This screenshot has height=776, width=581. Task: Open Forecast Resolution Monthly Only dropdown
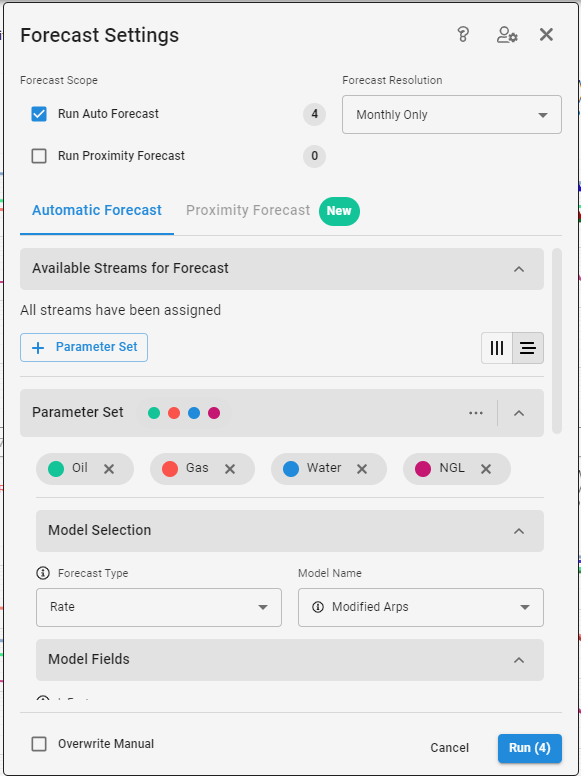tap(452, 115)
